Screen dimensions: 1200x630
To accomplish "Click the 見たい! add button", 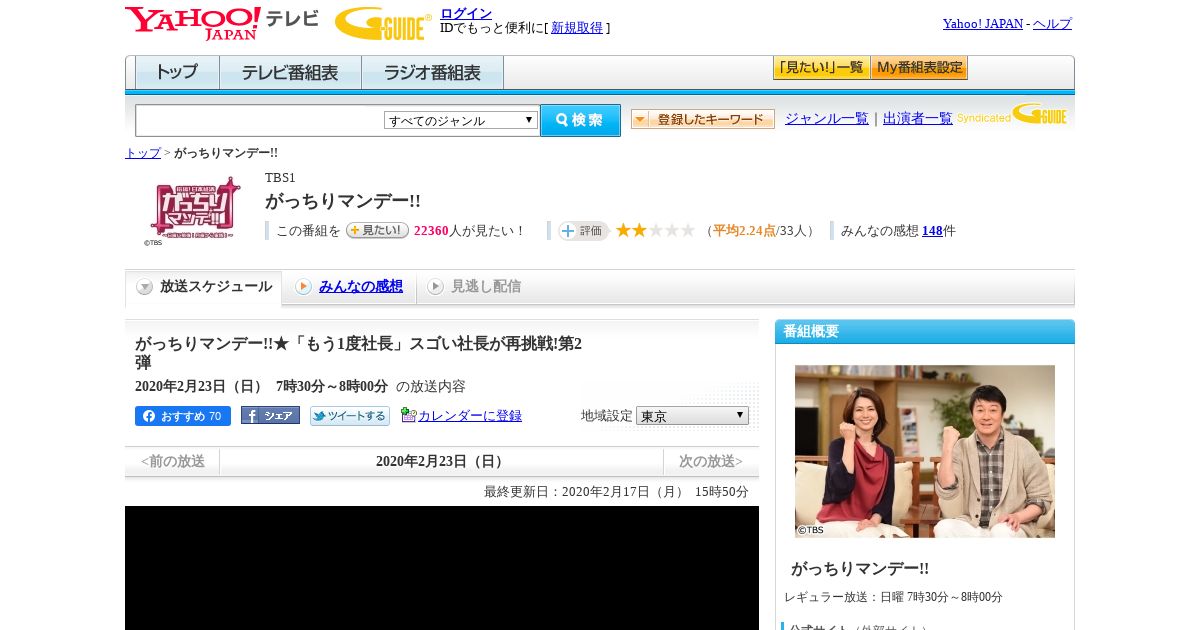I will coord(377,230).
